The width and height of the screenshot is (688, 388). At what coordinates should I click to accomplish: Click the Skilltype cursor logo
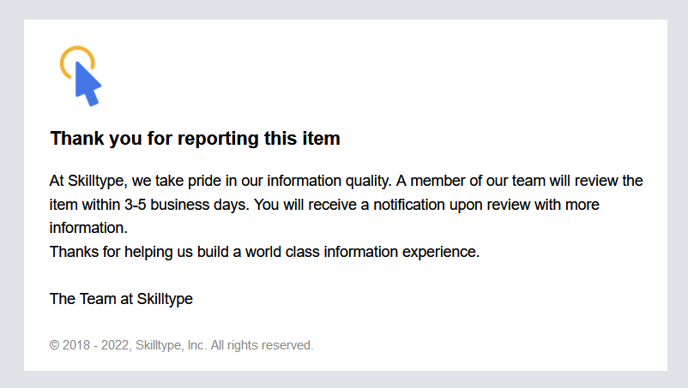pos(81,76)
